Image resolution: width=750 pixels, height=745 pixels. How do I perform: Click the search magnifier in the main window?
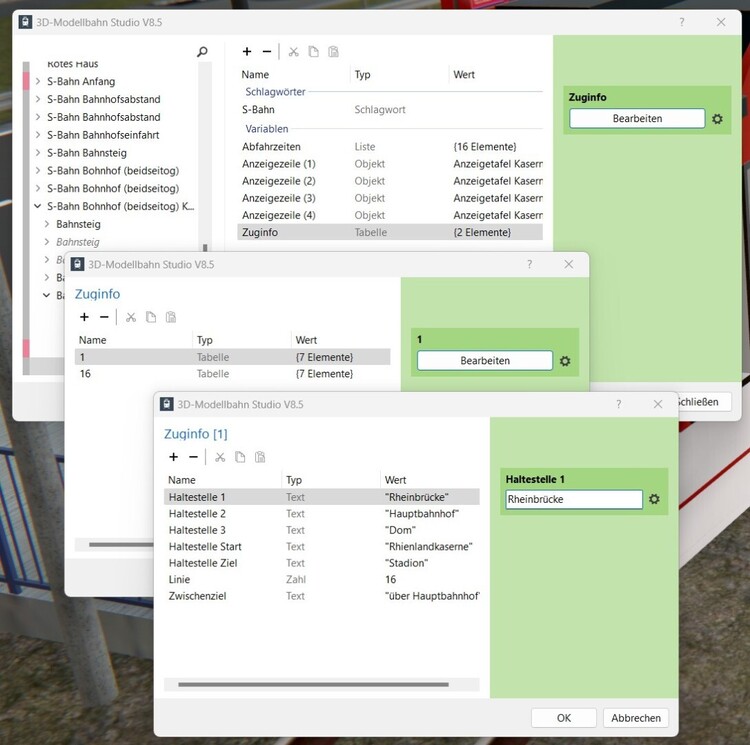pyautogui.click(x=202, y=52)
